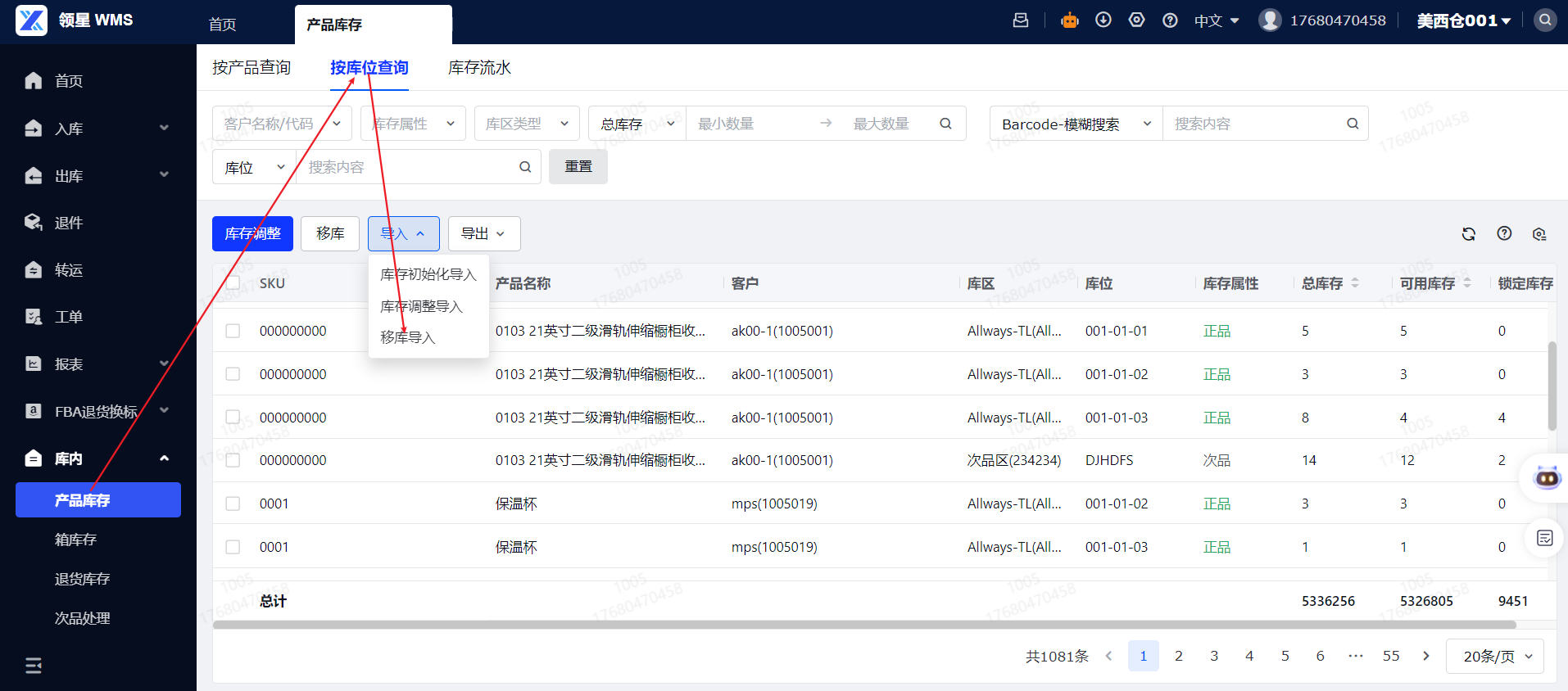Viewport: 1568px width, 691px height.
Task: Go to next page arrow
Action: click(x=1426, y=656)
